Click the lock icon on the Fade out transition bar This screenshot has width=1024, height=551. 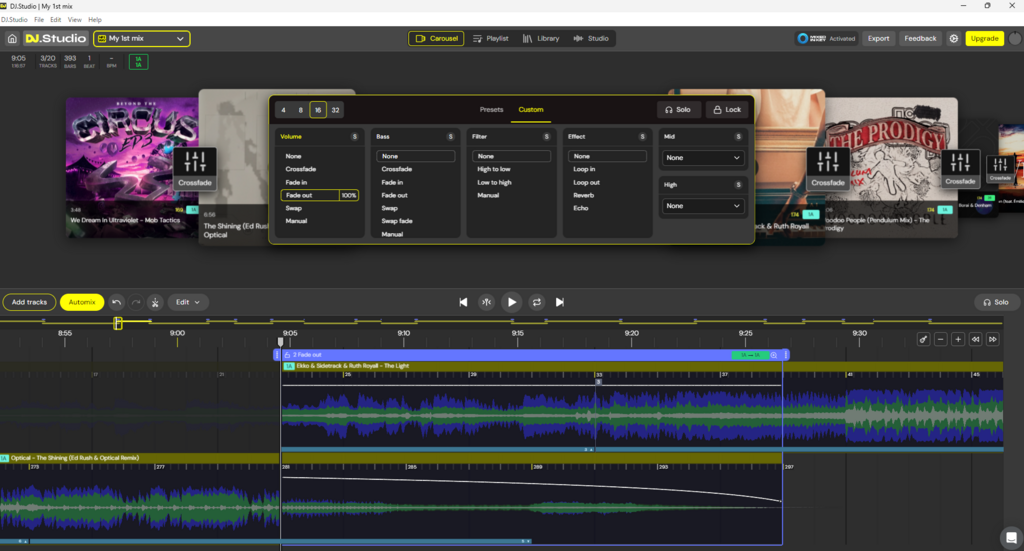[x=287, y=355]
